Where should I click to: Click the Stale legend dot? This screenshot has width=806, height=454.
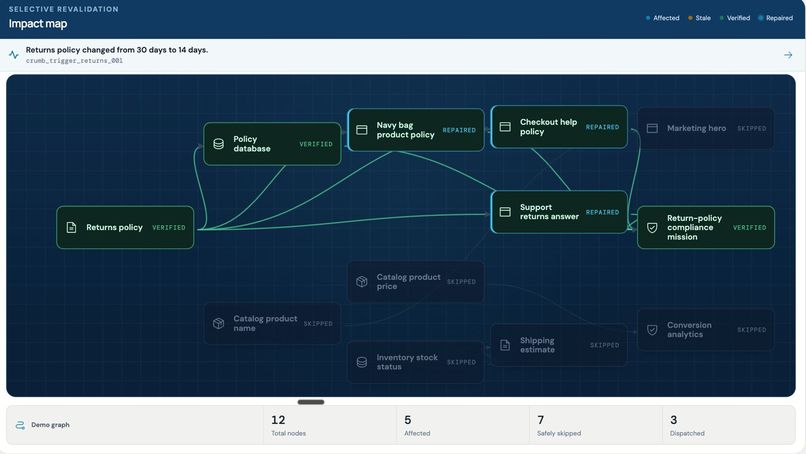[x=690, y=18]
